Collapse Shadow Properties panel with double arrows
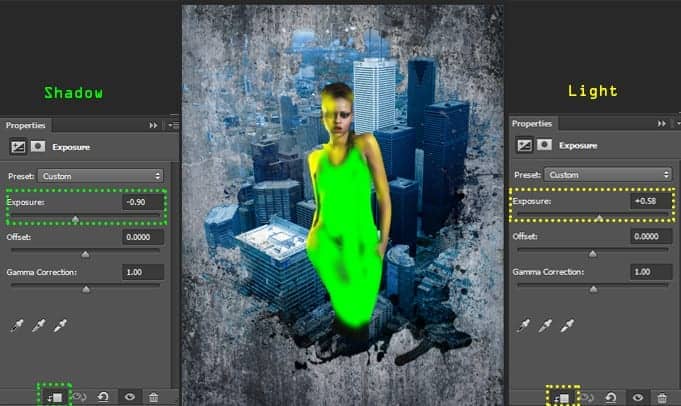 pos(153,125)
